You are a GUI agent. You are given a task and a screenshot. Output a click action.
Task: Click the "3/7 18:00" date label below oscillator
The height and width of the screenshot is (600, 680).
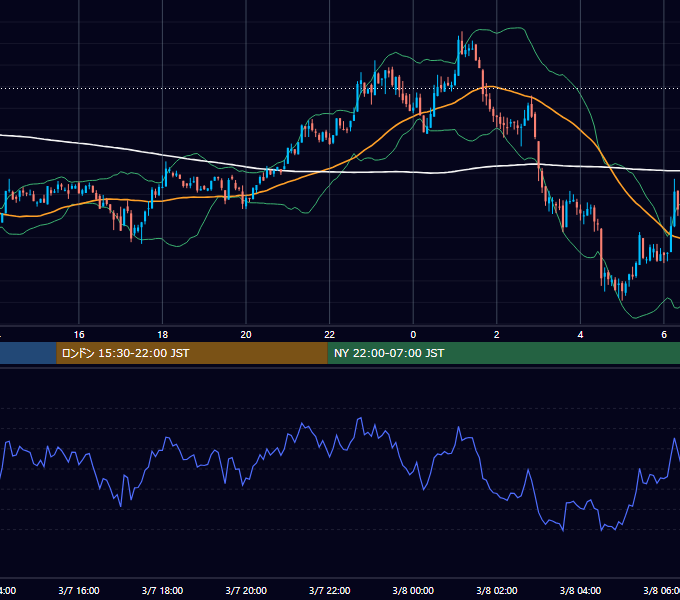[163, 590]
